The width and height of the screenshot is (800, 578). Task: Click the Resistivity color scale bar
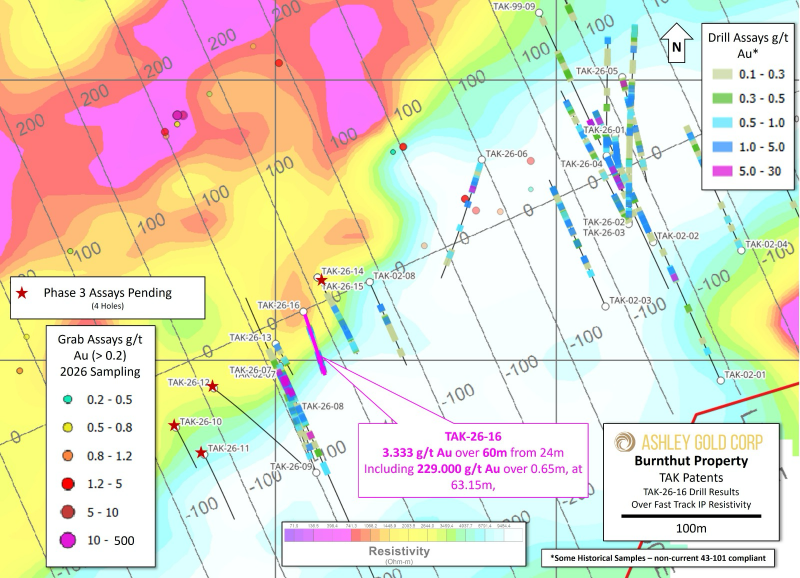point(404,534)
